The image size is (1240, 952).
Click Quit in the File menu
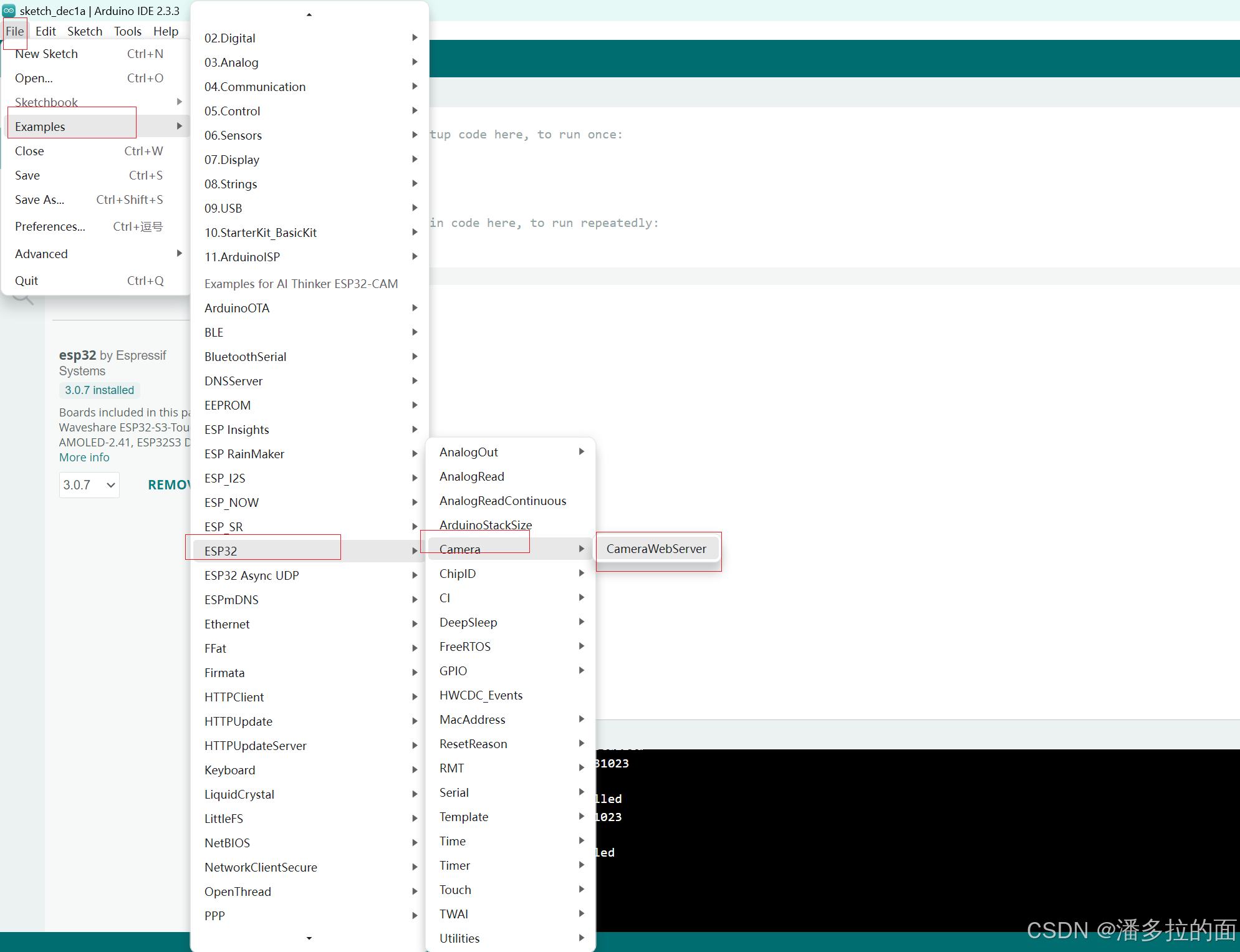pyautogui.click(x=27, y=281)
